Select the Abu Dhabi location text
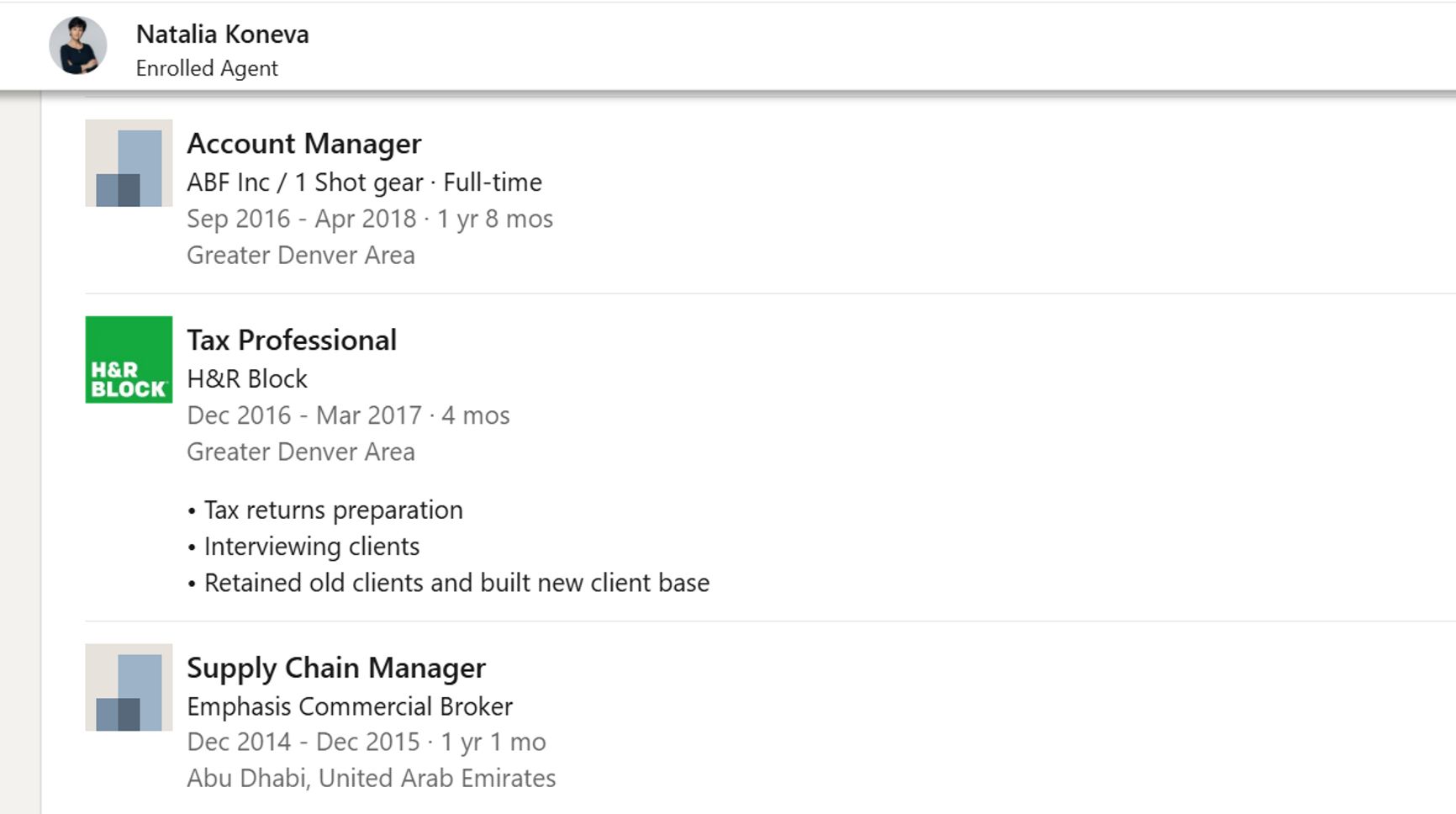The image size is (1456, 814). pyautogui.click(x=370, y=778)
